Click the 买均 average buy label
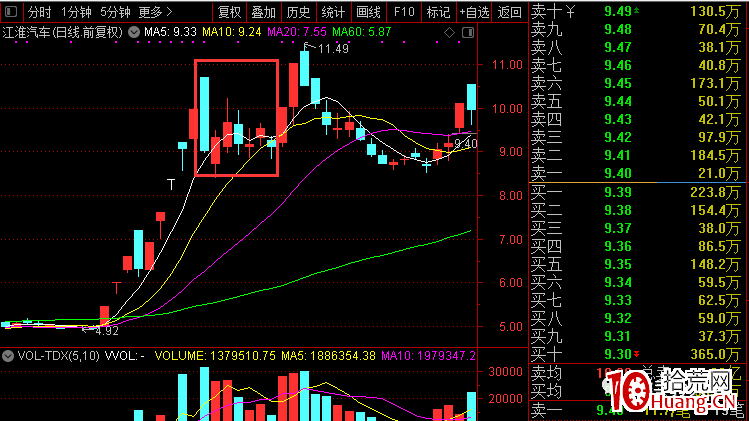 (547, 392)
